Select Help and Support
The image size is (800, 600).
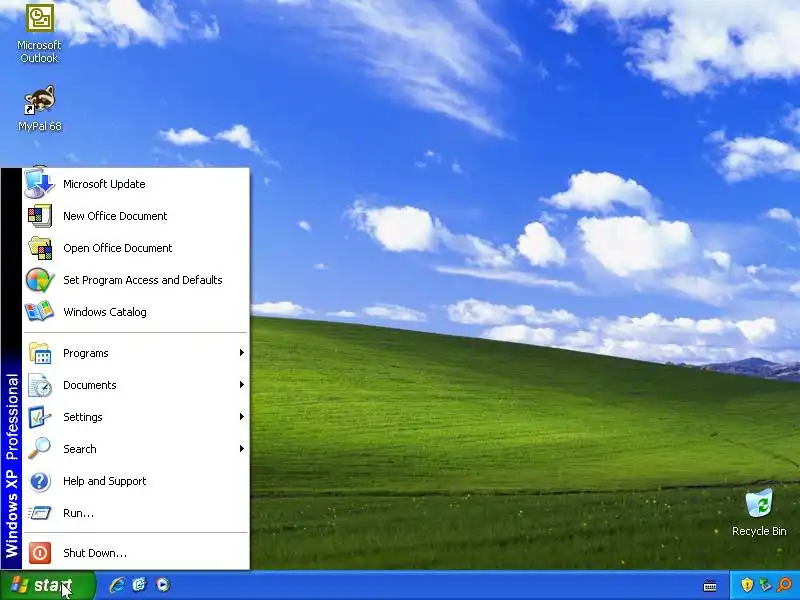point(136,481)
